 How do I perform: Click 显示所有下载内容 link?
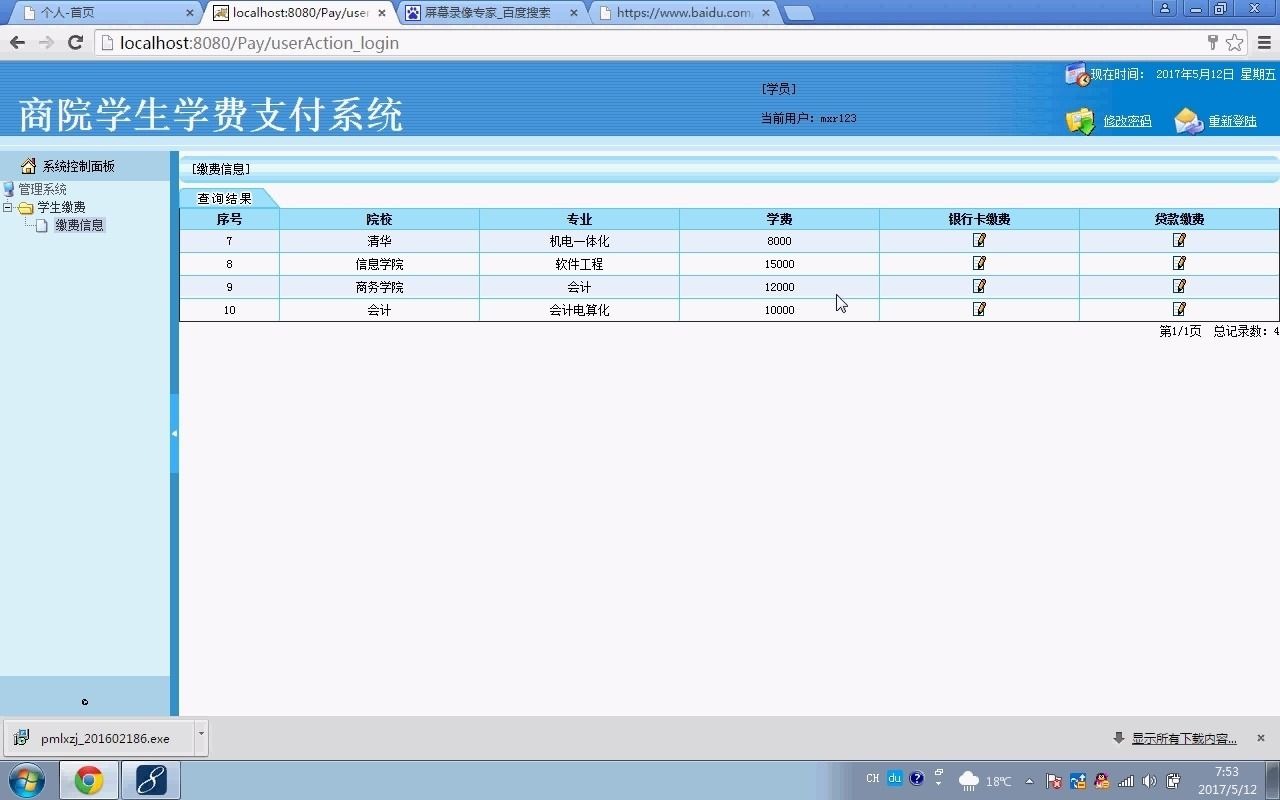1184,739
